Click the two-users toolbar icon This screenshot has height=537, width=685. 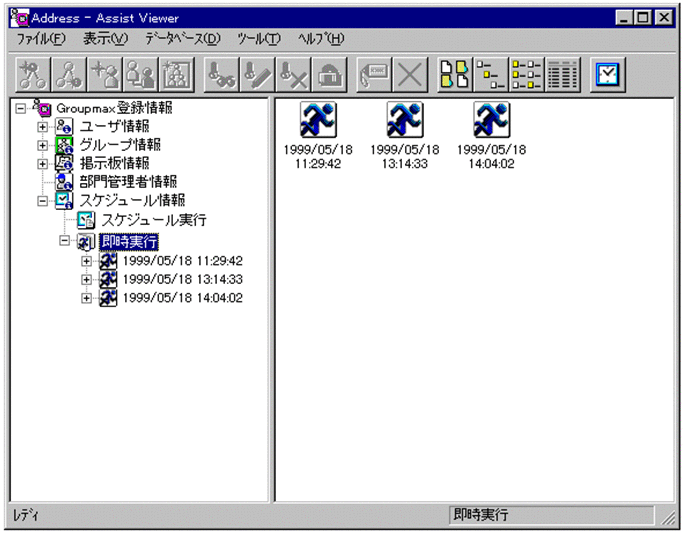coord(140,75)
